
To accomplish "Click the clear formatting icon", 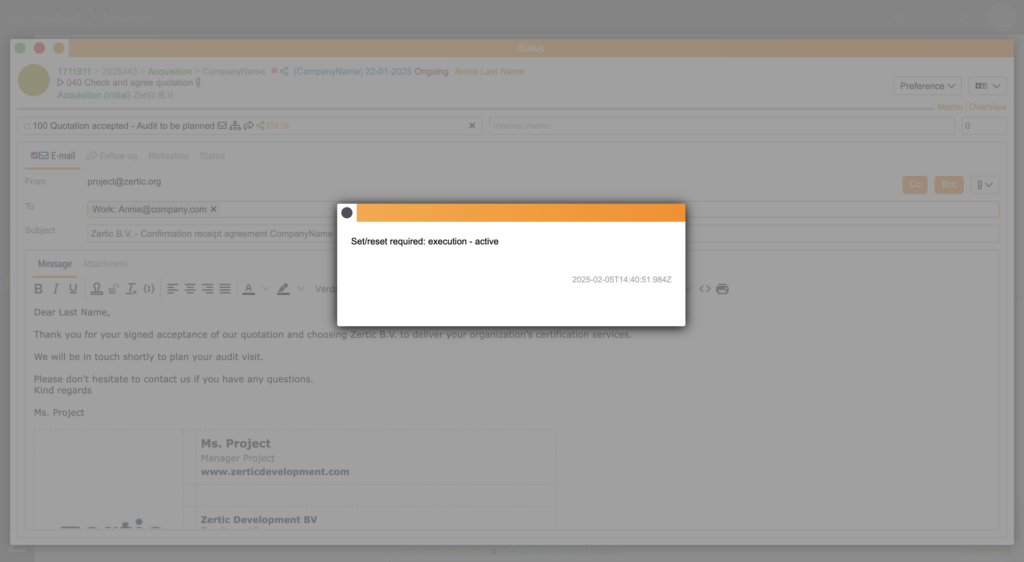I will click(x=131, y=289).
